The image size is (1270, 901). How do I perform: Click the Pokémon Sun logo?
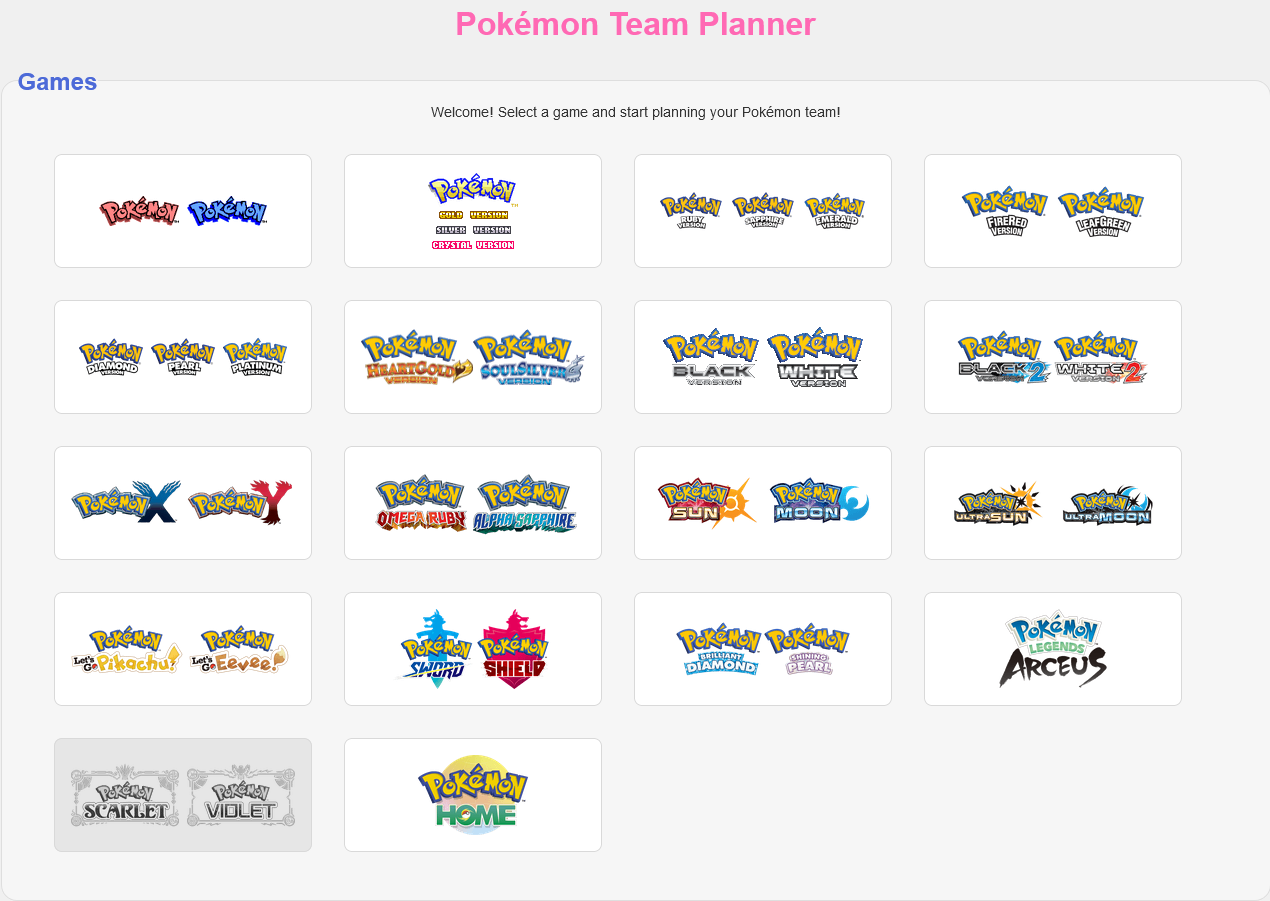[x=707, y=503]
